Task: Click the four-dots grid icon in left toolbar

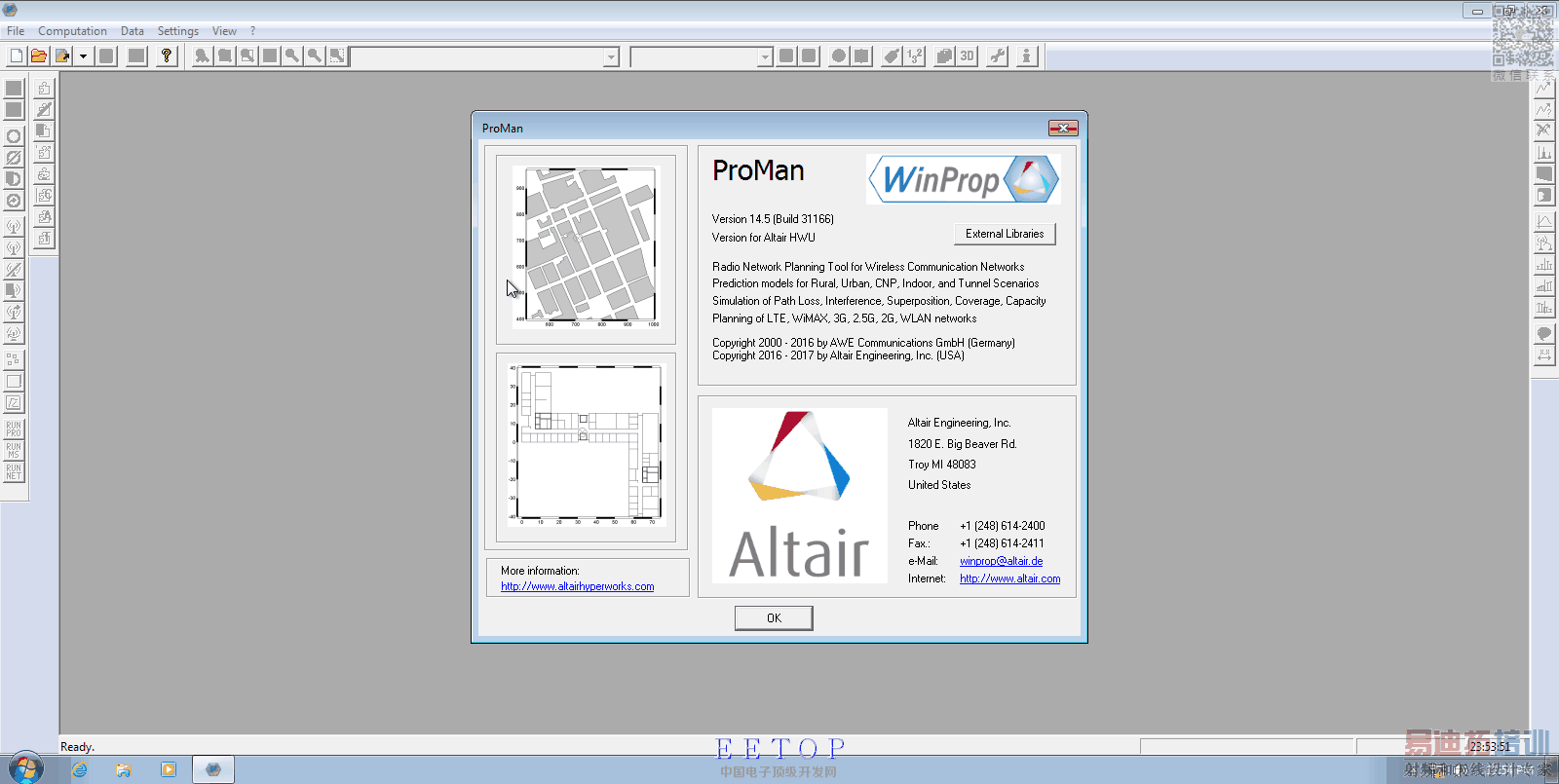Action: [x=14, y=359]
